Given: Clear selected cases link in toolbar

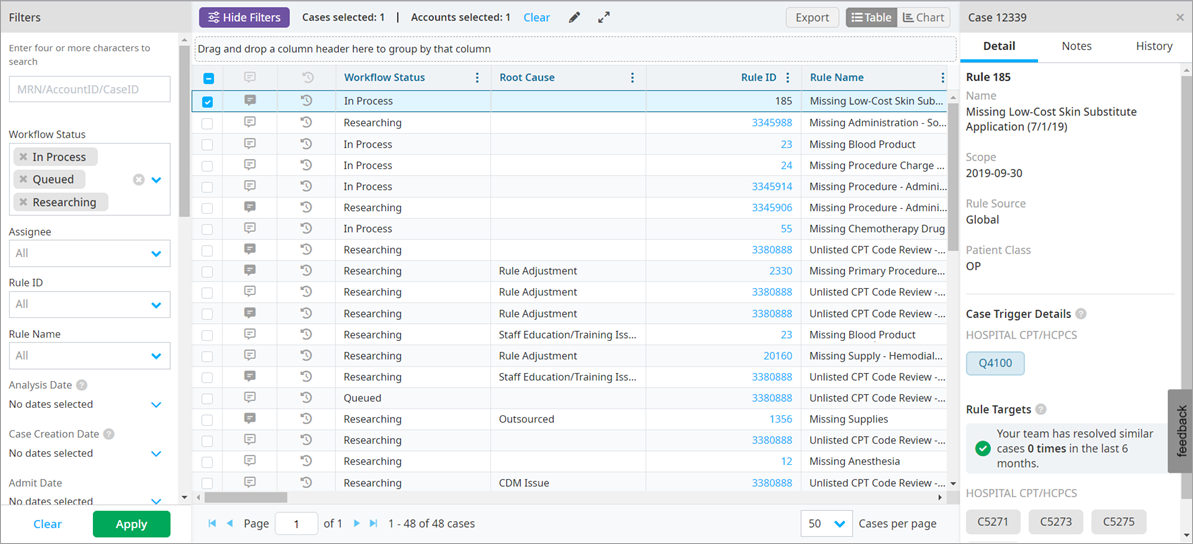Looking at the screenshot, I should pos(536,17).
